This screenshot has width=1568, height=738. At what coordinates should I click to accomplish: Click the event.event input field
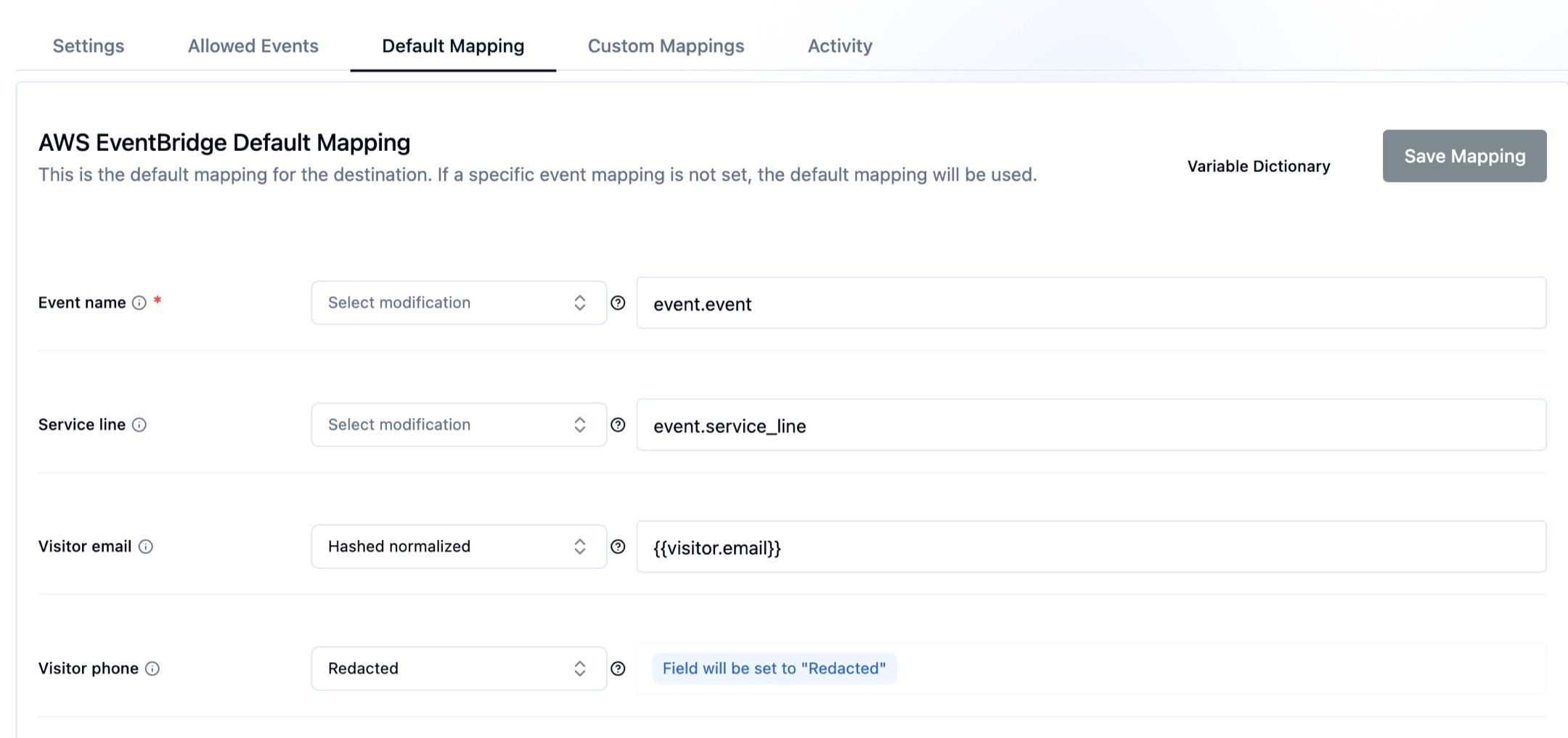(1091, 303)
